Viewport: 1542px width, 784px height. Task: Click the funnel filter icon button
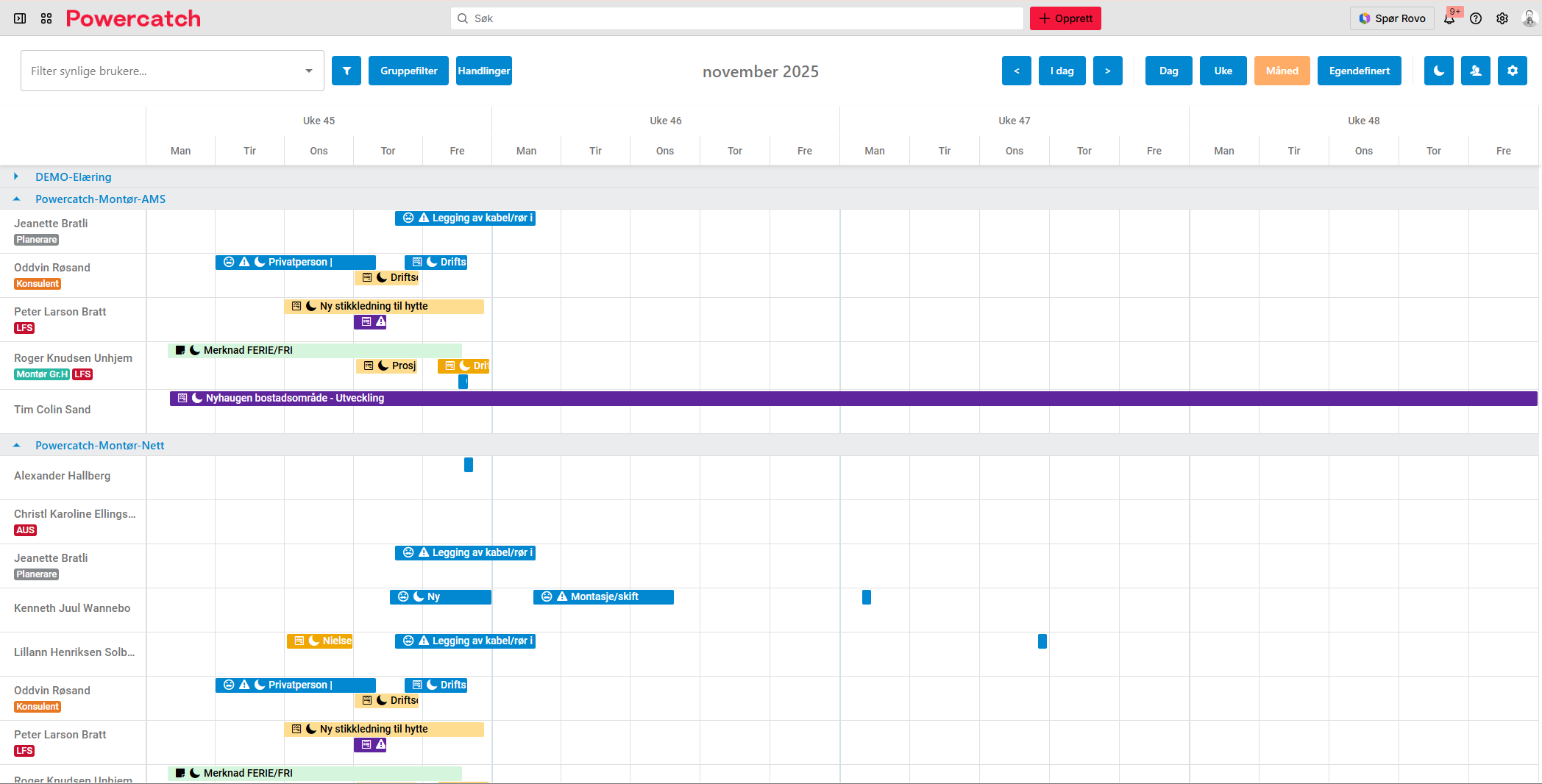click(x=346, y=71)
